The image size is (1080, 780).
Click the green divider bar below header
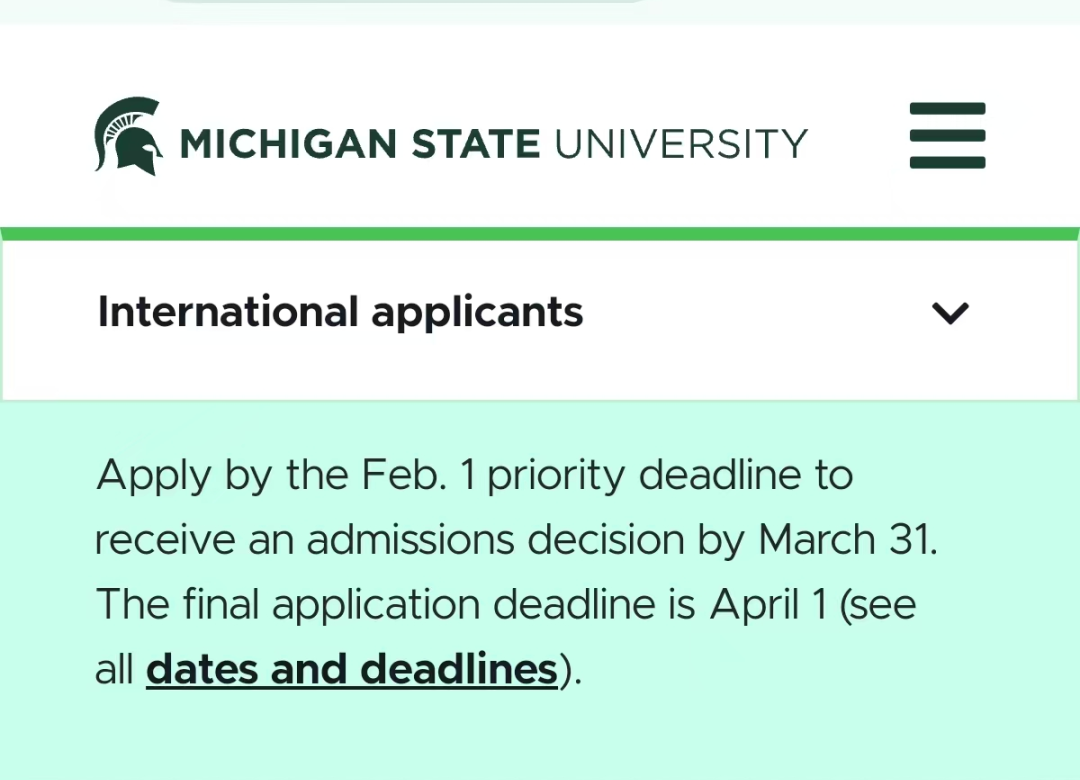pyautogui.click(x=540, y=234)
